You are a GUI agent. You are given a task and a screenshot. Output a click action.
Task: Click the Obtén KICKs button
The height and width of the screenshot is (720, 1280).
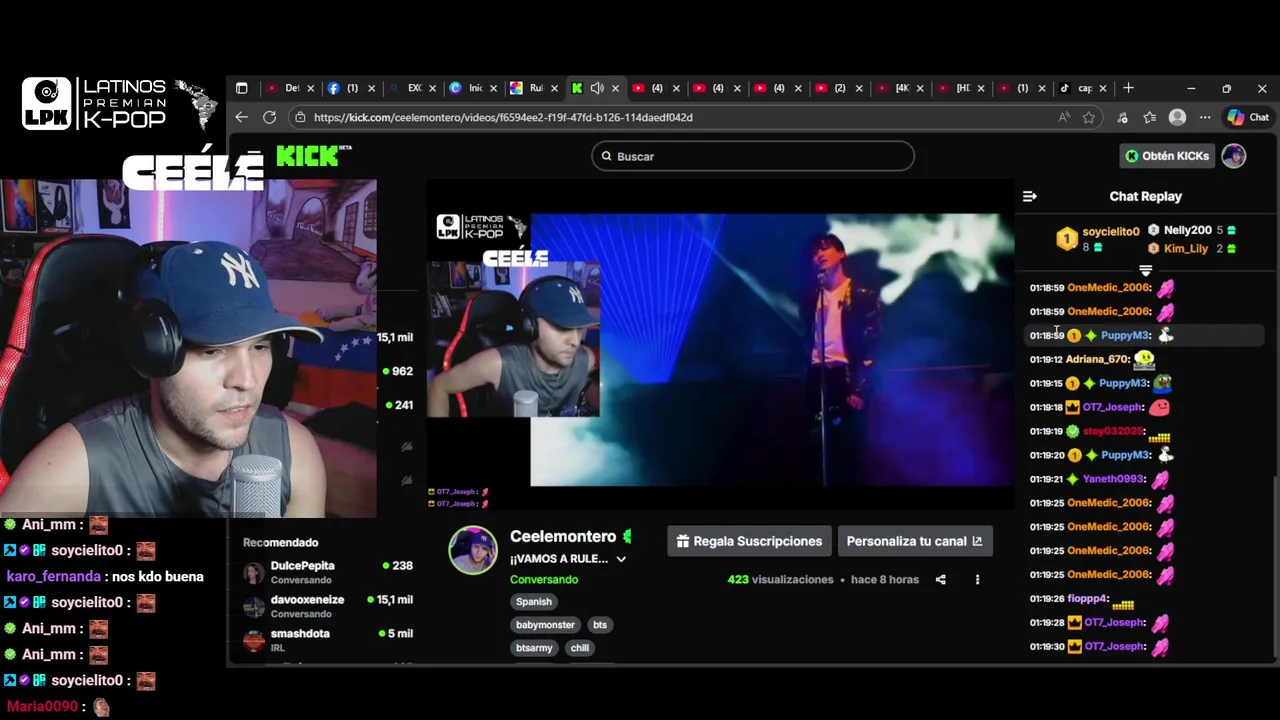pos(1166,156)
